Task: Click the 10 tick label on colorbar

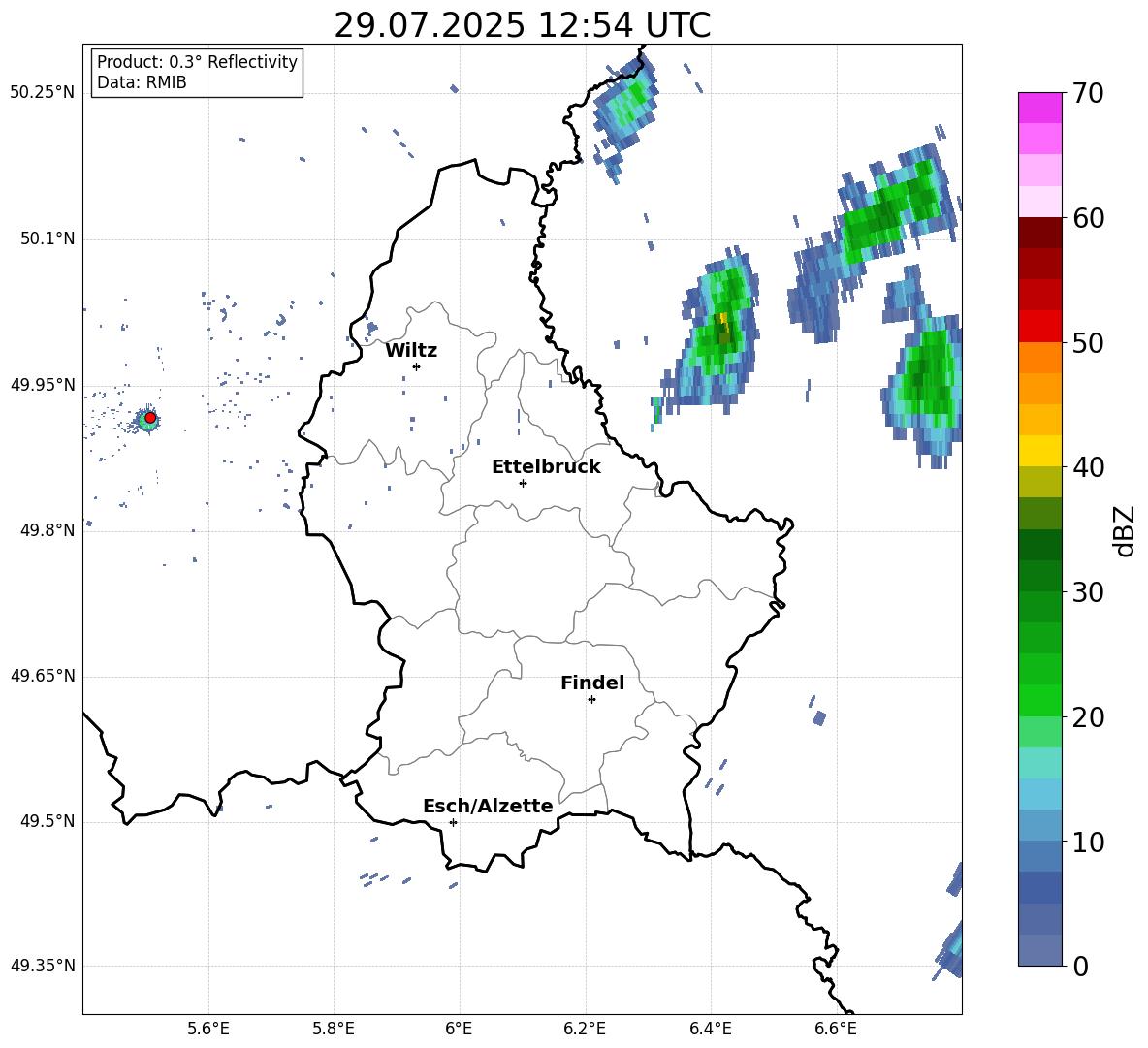Action: pos(1088,842)
